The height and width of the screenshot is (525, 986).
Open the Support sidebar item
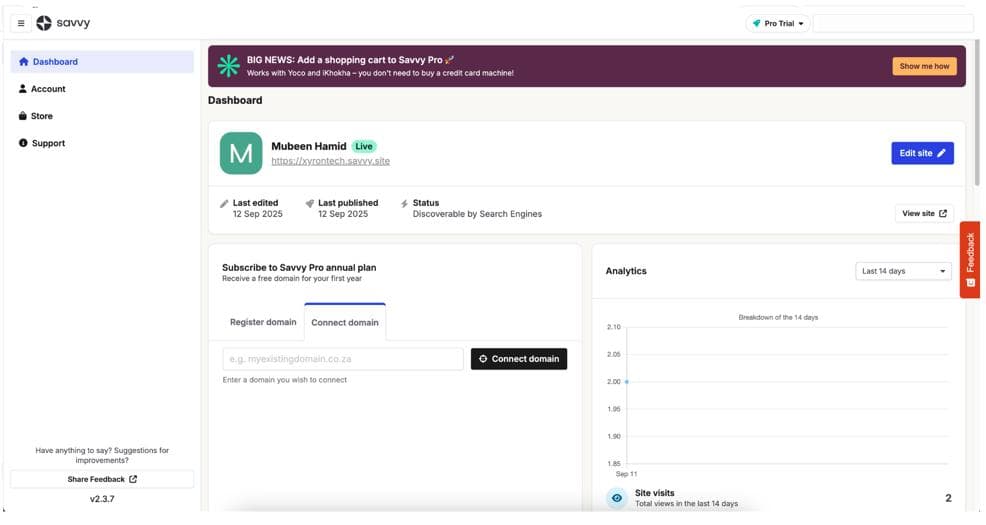coord(47,143)
